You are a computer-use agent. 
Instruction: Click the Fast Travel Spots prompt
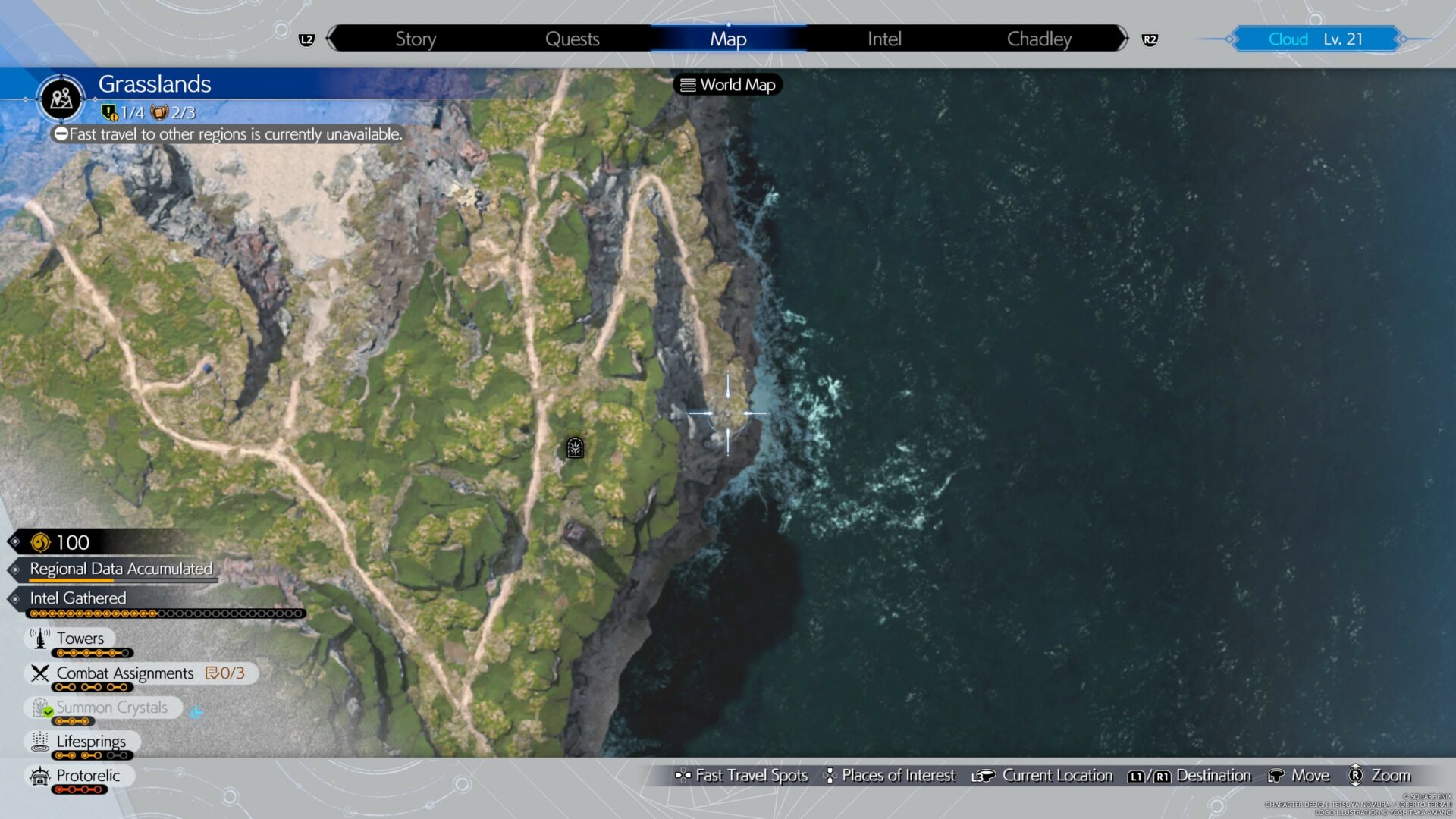742,776
